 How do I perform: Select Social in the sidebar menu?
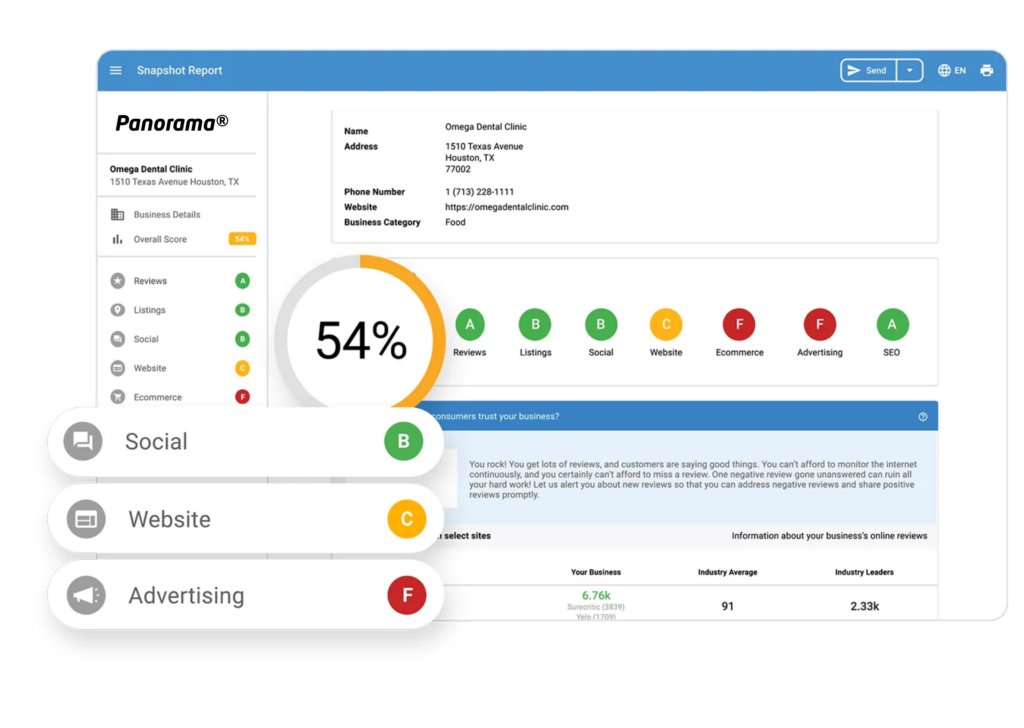coord(146,339)
